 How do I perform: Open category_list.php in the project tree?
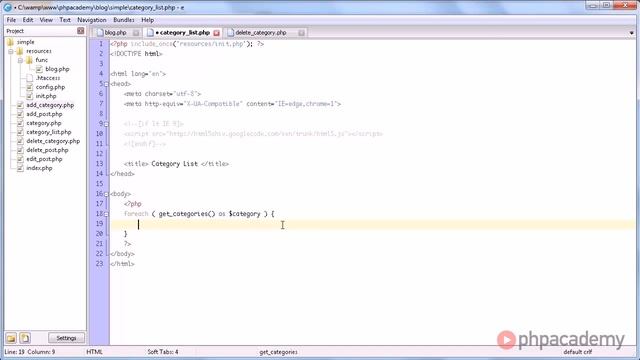point(49,132)
